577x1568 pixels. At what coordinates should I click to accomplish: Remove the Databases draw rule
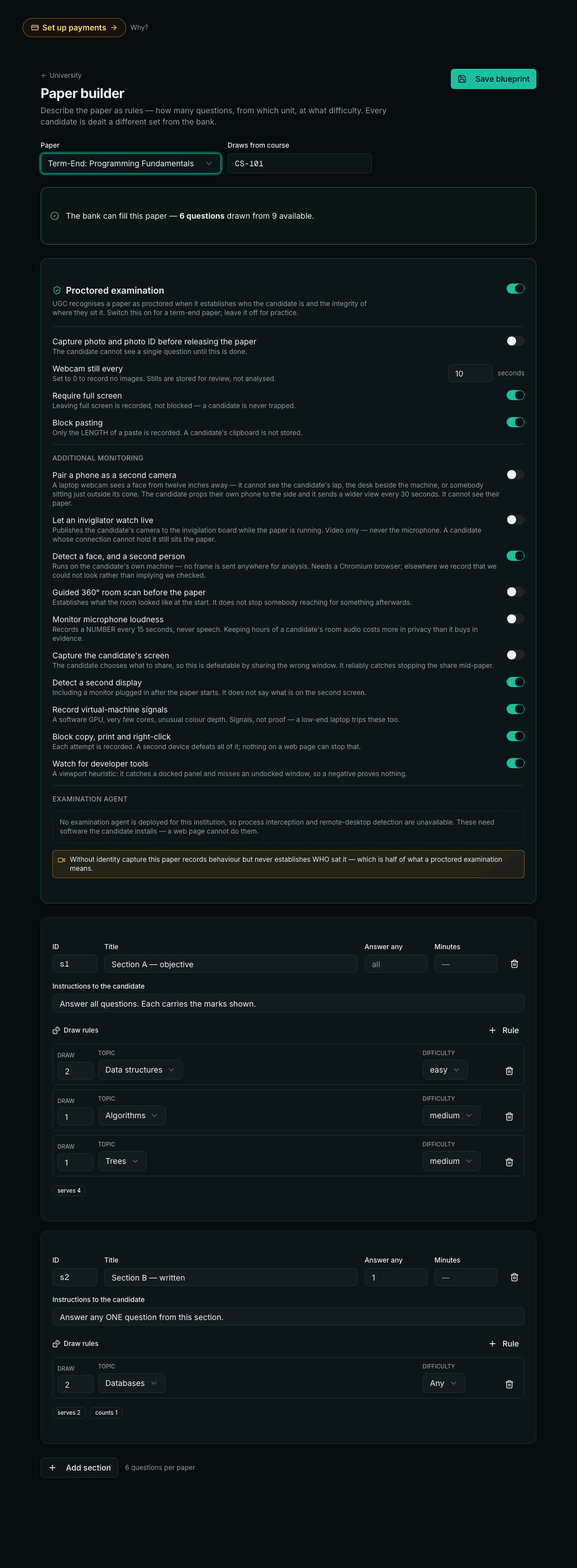click(x=509, y=1384)
